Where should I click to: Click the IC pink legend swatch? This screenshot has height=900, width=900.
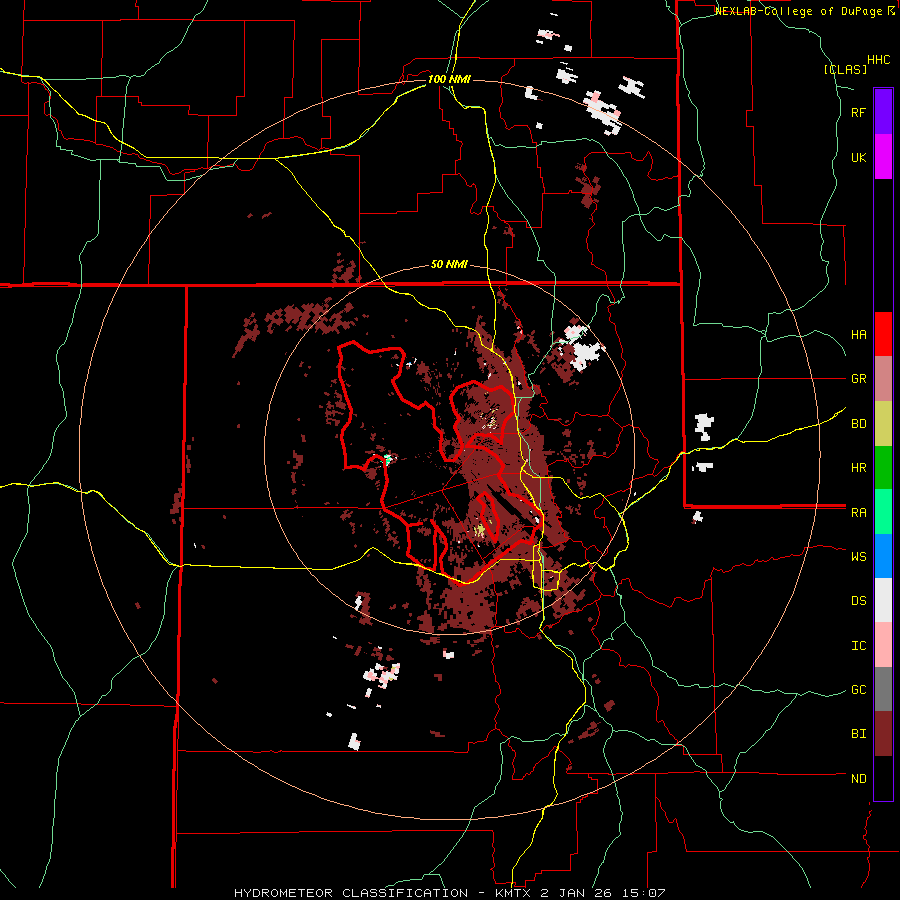click(883, 645)
